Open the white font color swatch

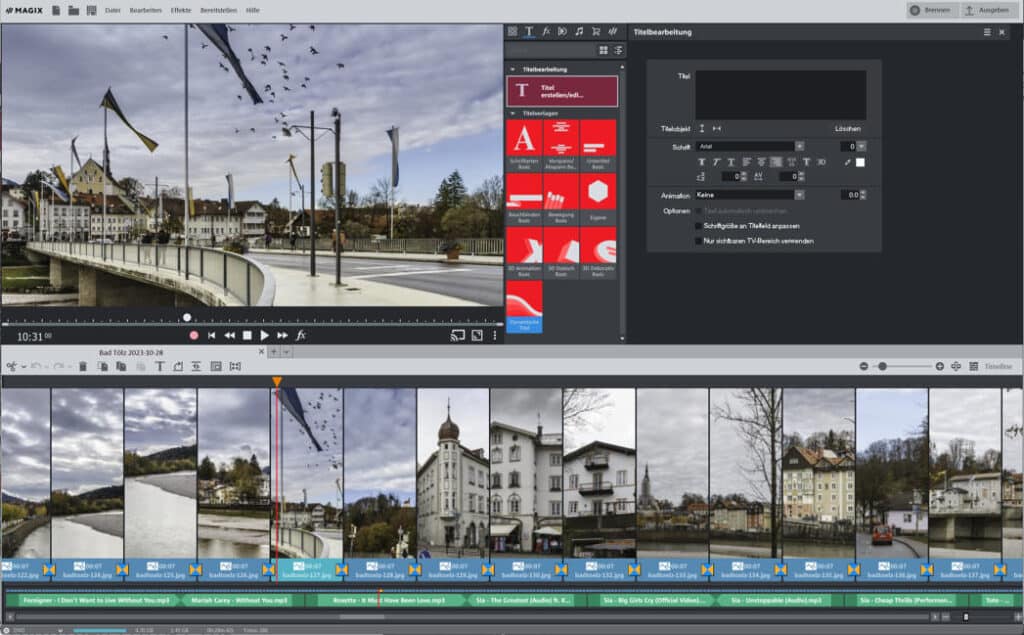point(861,162)
